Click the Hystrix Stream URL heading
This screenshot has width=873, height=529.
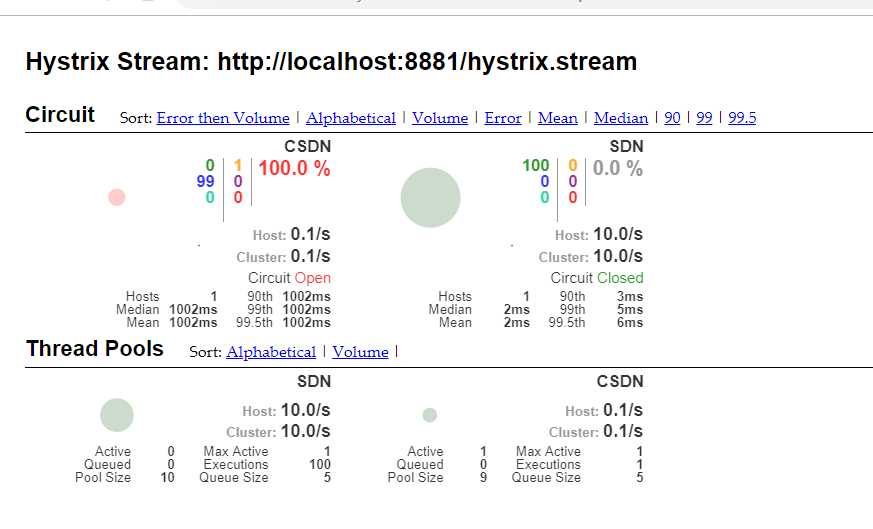331,61
